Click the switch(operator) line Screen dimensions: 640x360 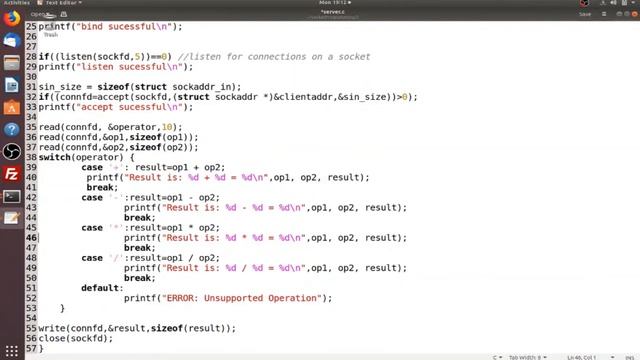pos(86,158)
